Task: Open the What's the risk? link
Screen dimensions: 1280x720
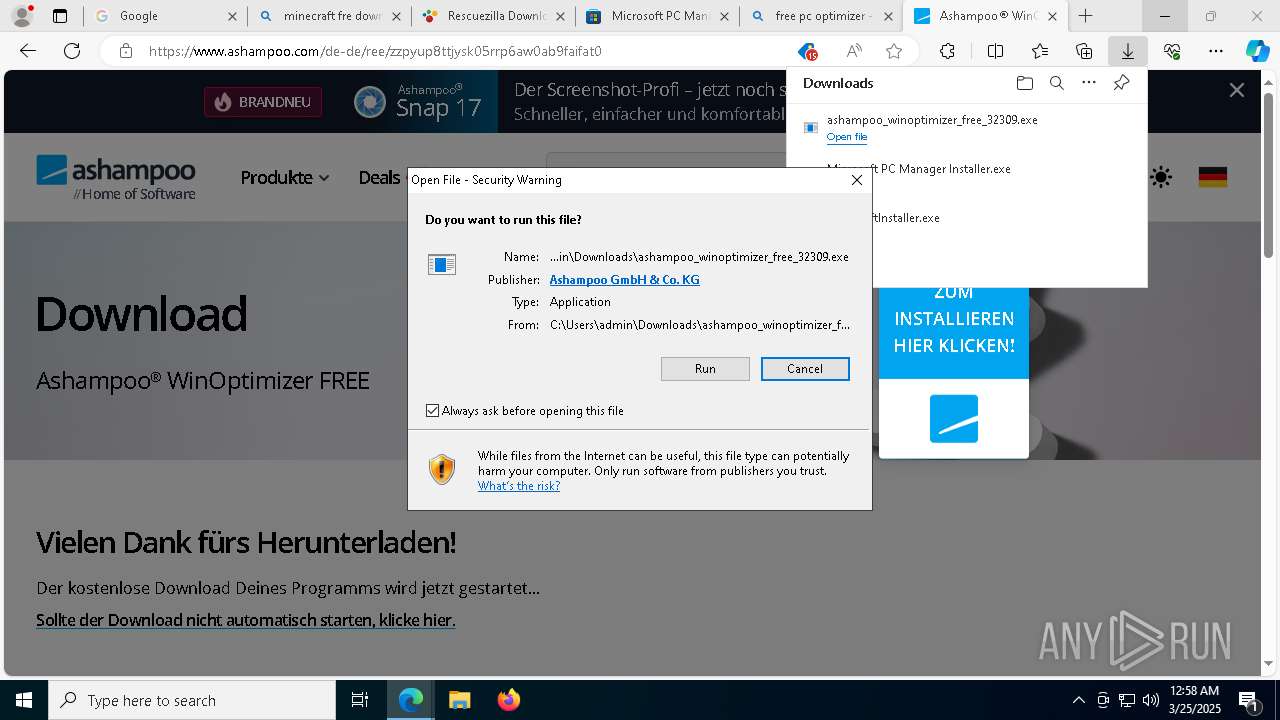Action: point(518,486)
